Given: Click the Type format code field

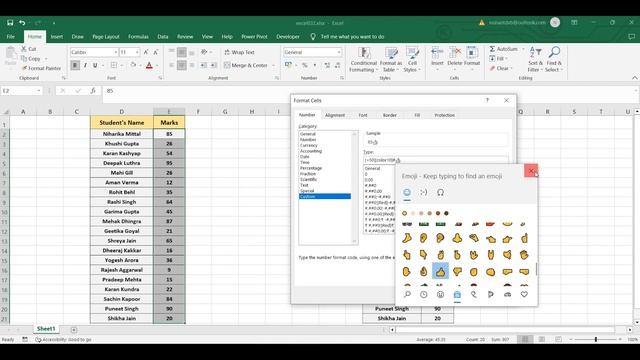Looking at the screenshot, I should tap(436, 160).
